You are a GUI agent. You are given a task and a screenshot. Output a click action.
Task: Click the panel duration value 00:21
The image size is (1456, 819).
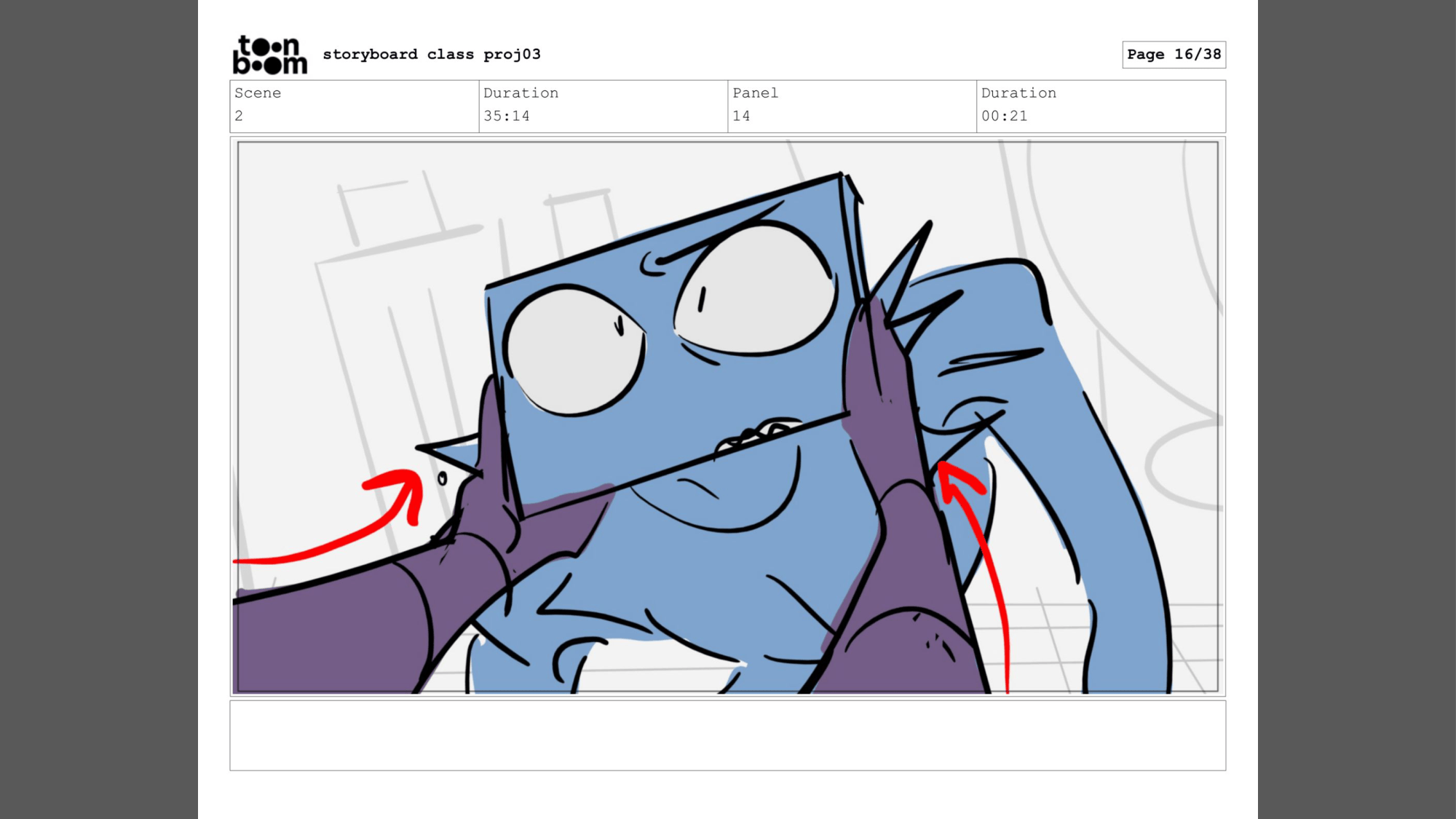(1004, 116)
